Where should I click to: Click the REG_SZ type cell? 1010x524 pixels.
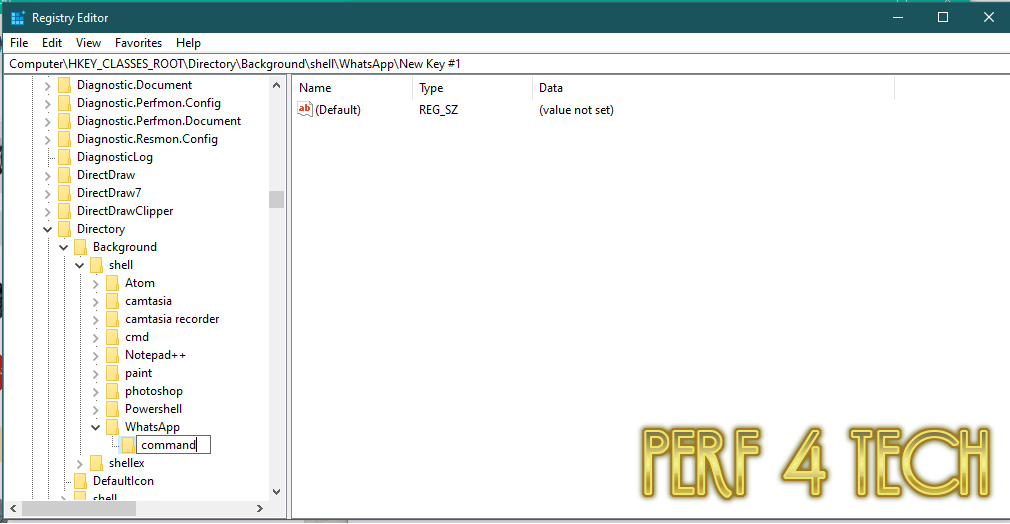tap(439, 110)
